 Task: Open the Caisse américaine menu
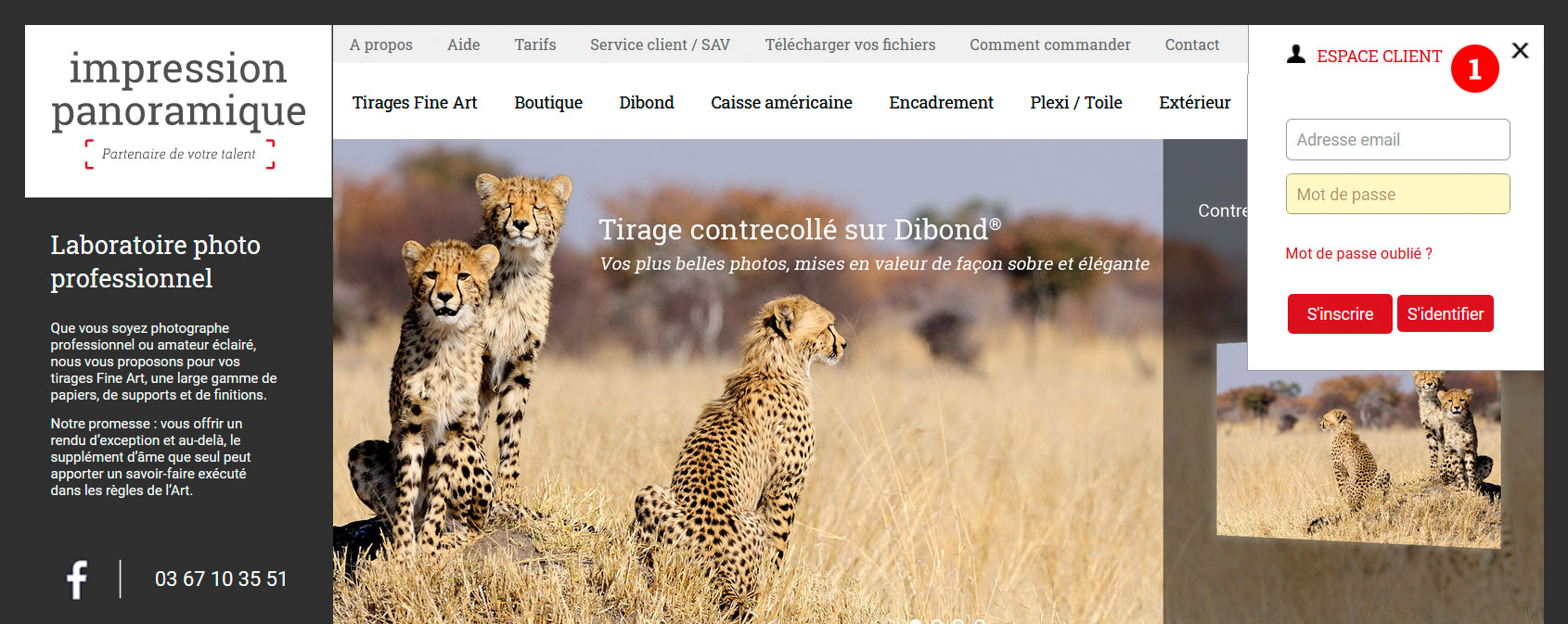781,103
